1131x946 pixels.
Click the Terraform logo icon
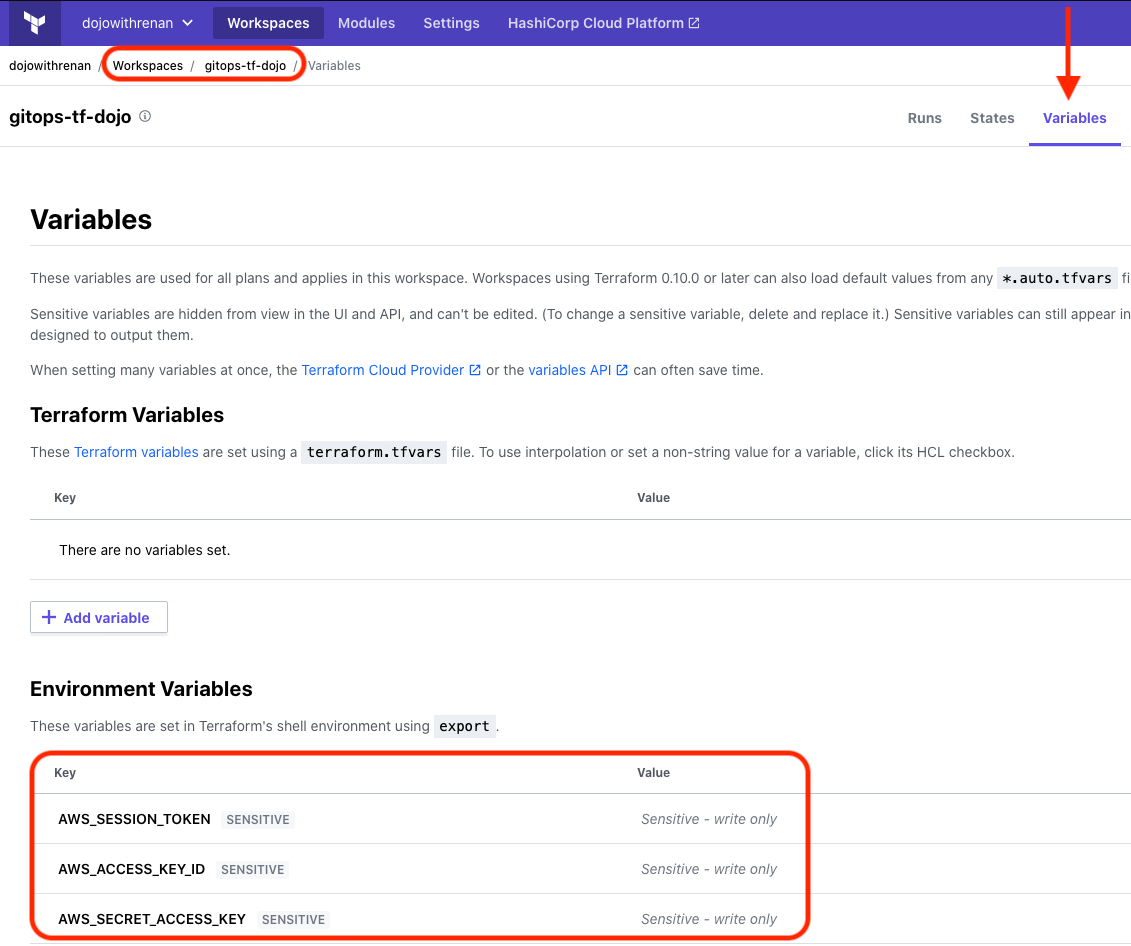[35, 23]
